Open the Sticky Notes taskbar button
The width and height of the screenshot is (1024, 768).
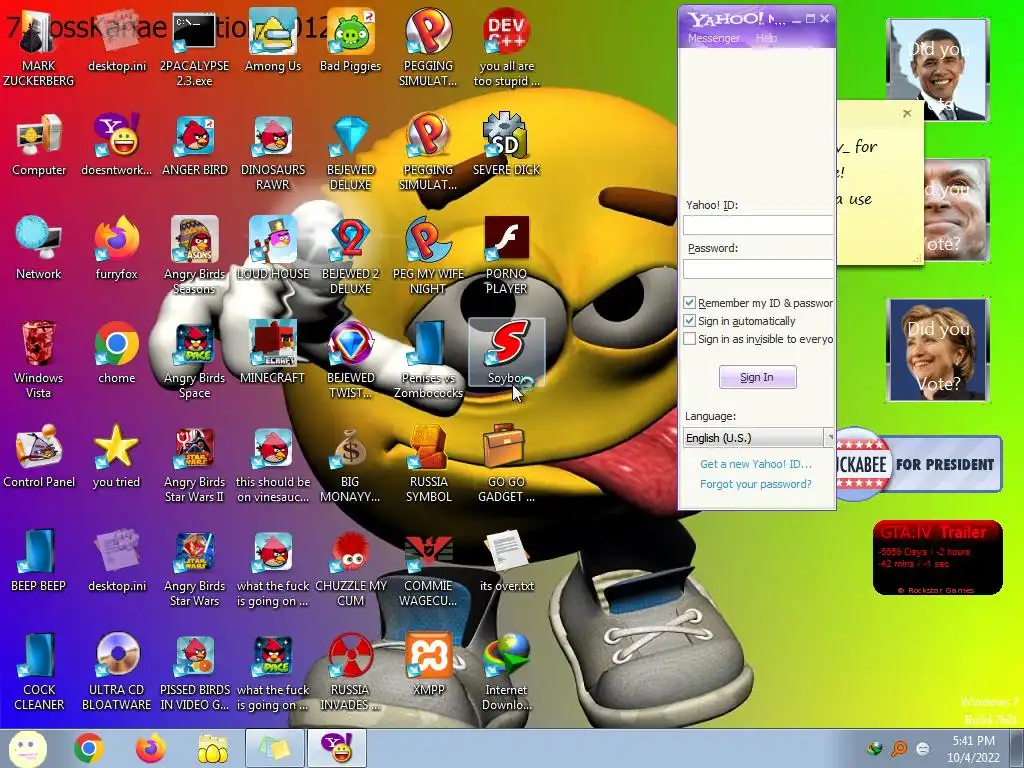[x=275, y=748]
